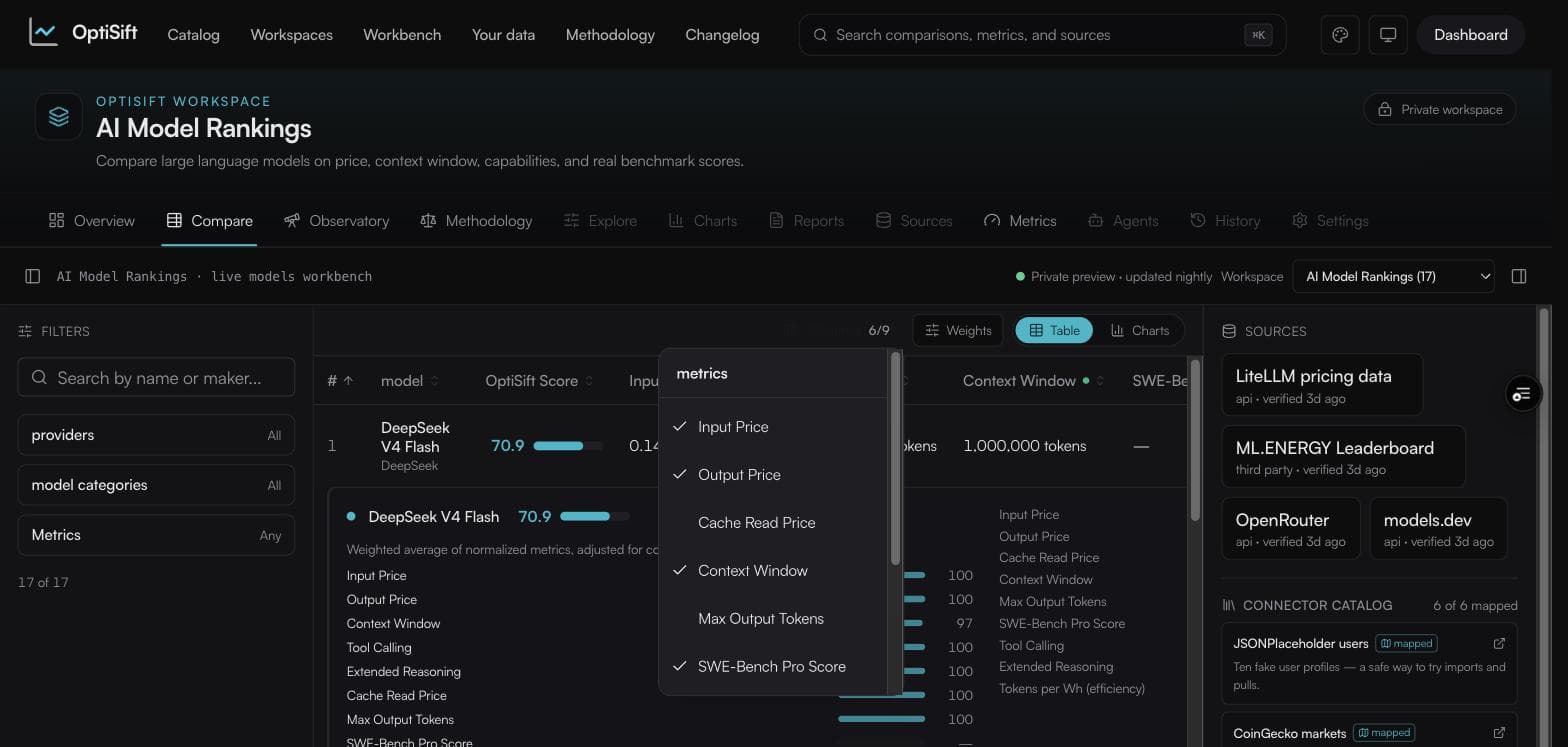Click the Explore sliders icon tab
The width and height of the screenshot is (1568, 747).
click(572, 220)
